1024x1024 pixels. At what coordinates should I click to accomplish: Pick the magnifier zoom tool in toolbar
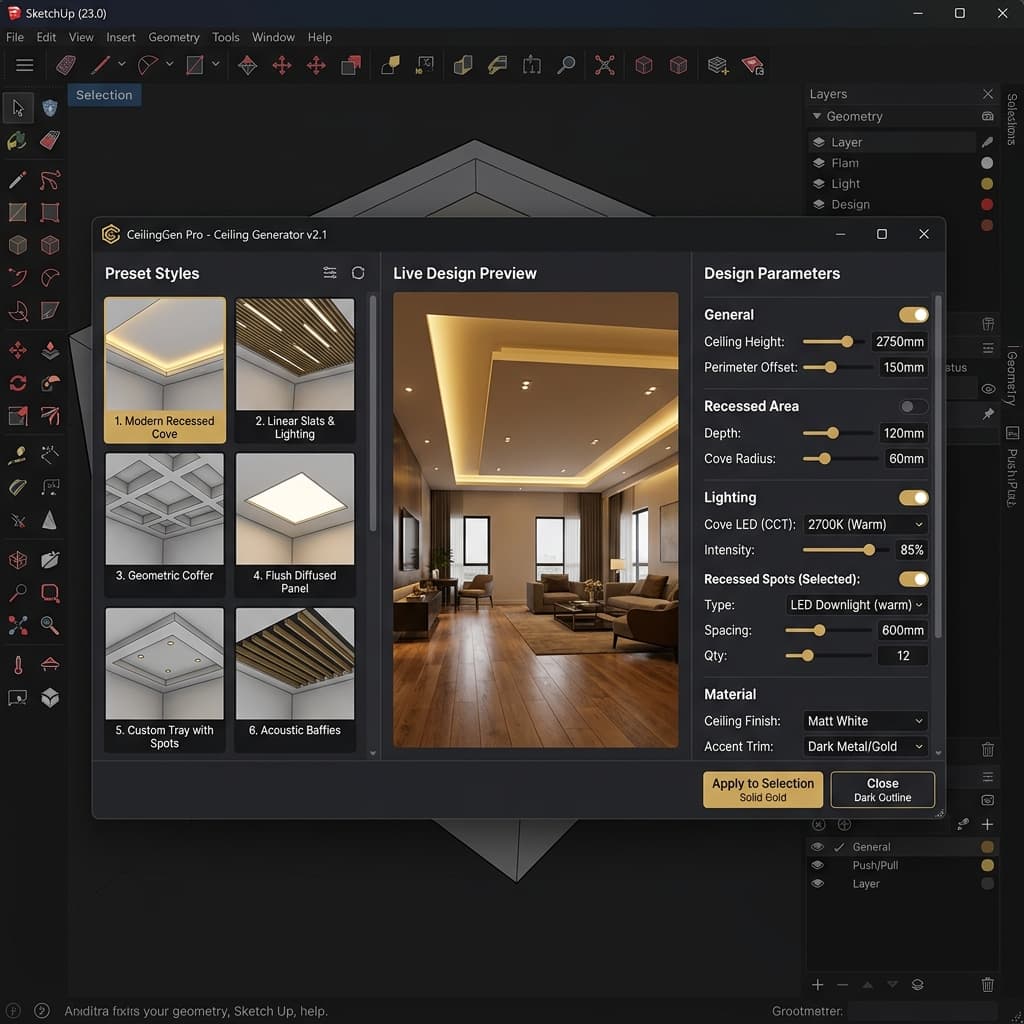(x=566, y=65)
